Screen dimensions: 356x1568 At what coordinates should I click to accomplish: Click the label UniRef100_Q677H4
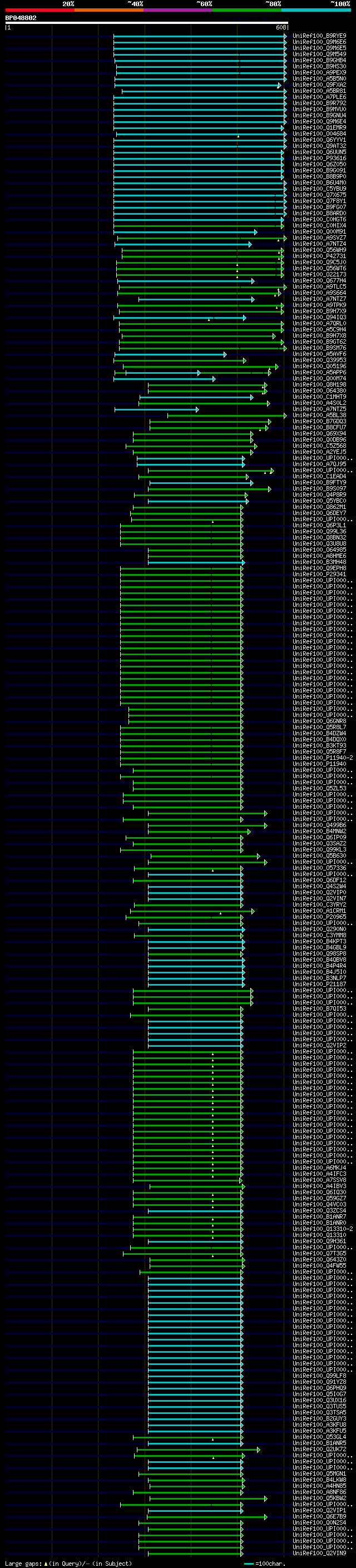tap(319, 280)
